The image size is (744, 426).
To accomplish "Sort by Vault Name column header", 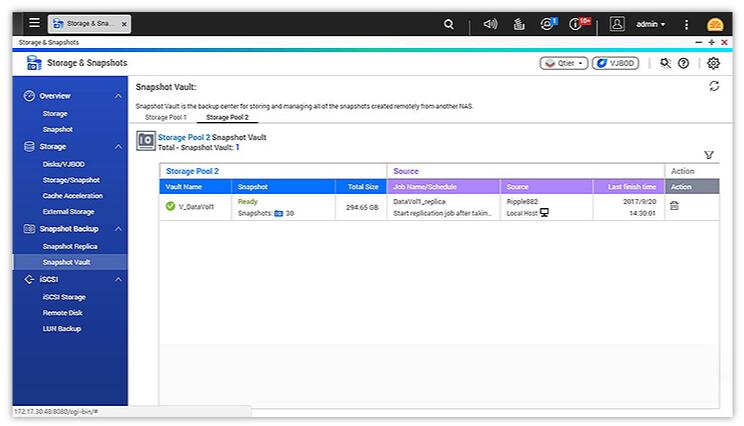I will [x=195, y=186].
